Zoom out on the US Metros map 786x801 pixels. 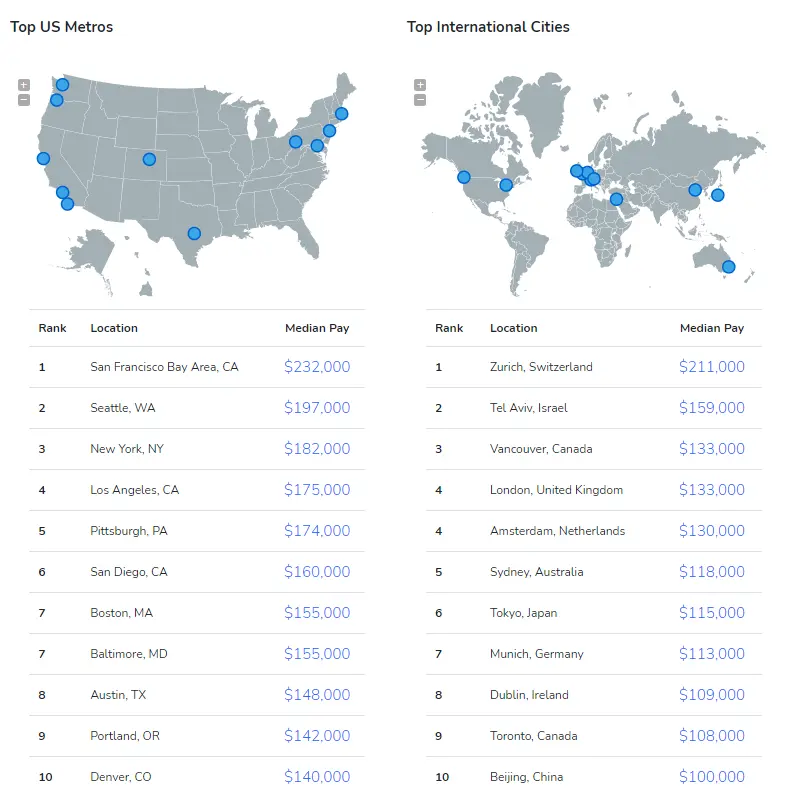point(24,100)
